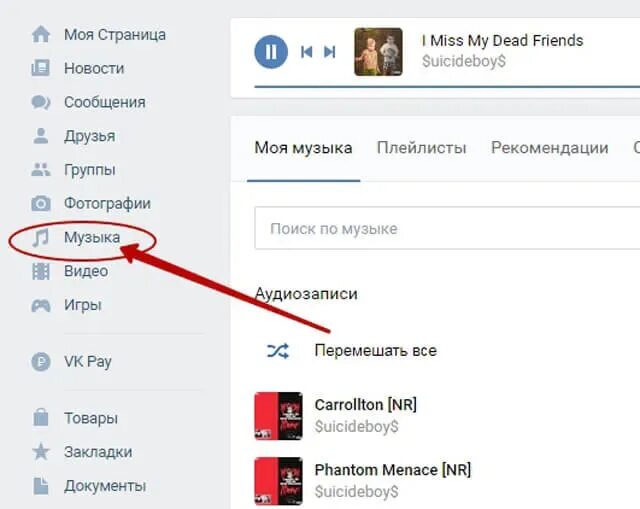Screen dimensions: 640x509
Task: Skip to the next track
Action: (x=329, y=52)
